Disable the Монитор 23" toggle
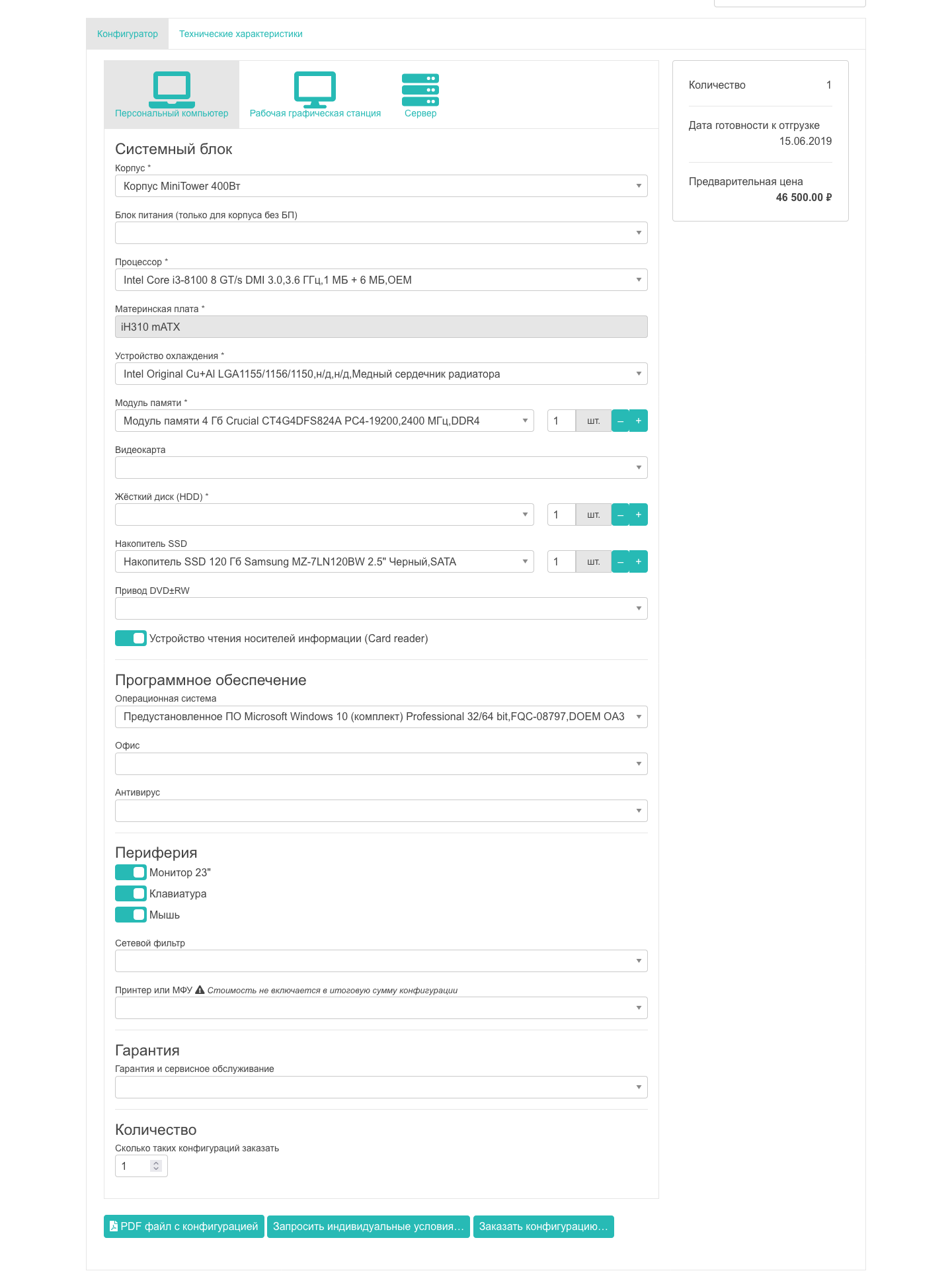The width and height of the screenshot is (952, 1275). coord(131,872)
